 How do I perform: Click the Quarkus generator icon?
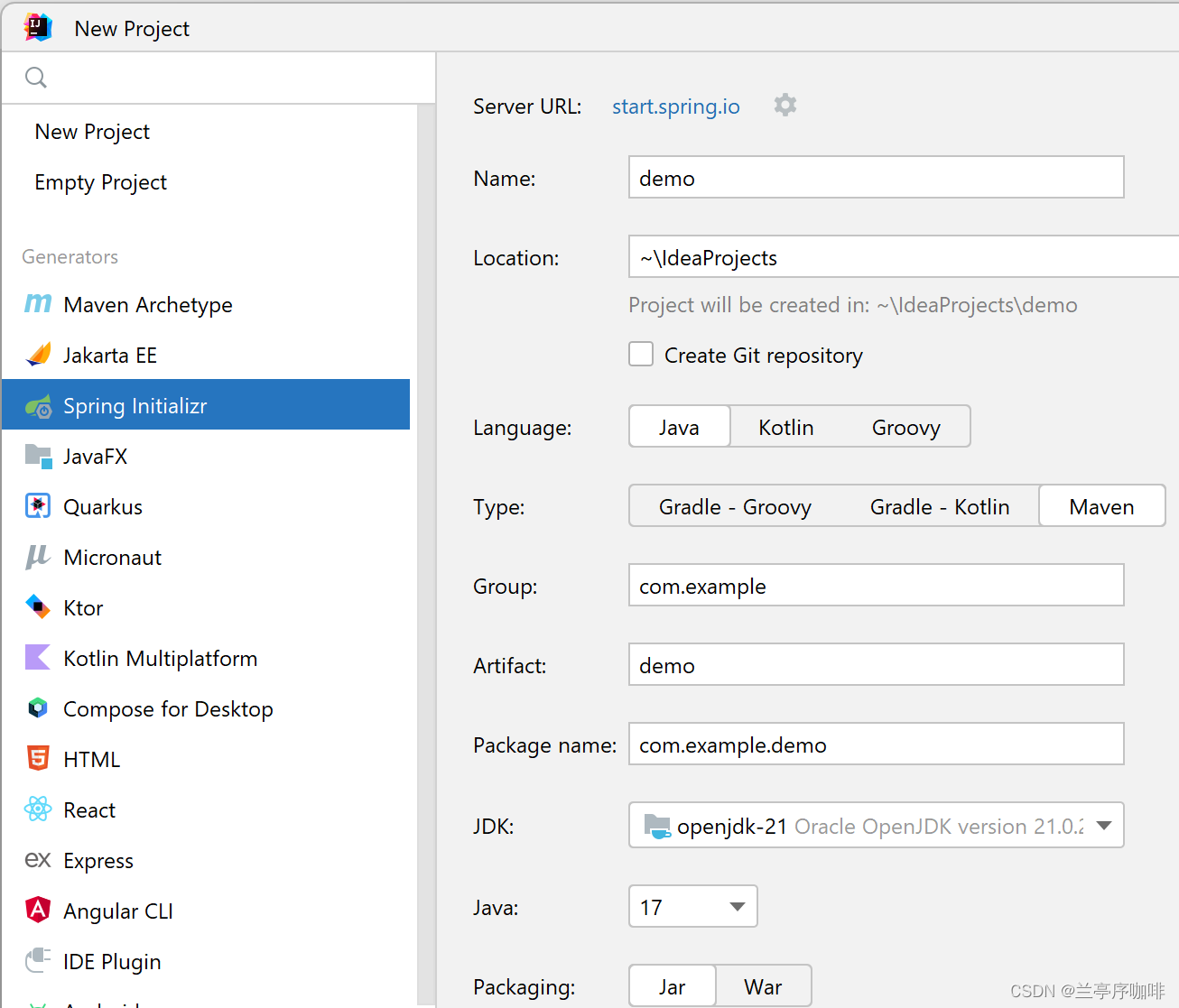coord(38,506)
